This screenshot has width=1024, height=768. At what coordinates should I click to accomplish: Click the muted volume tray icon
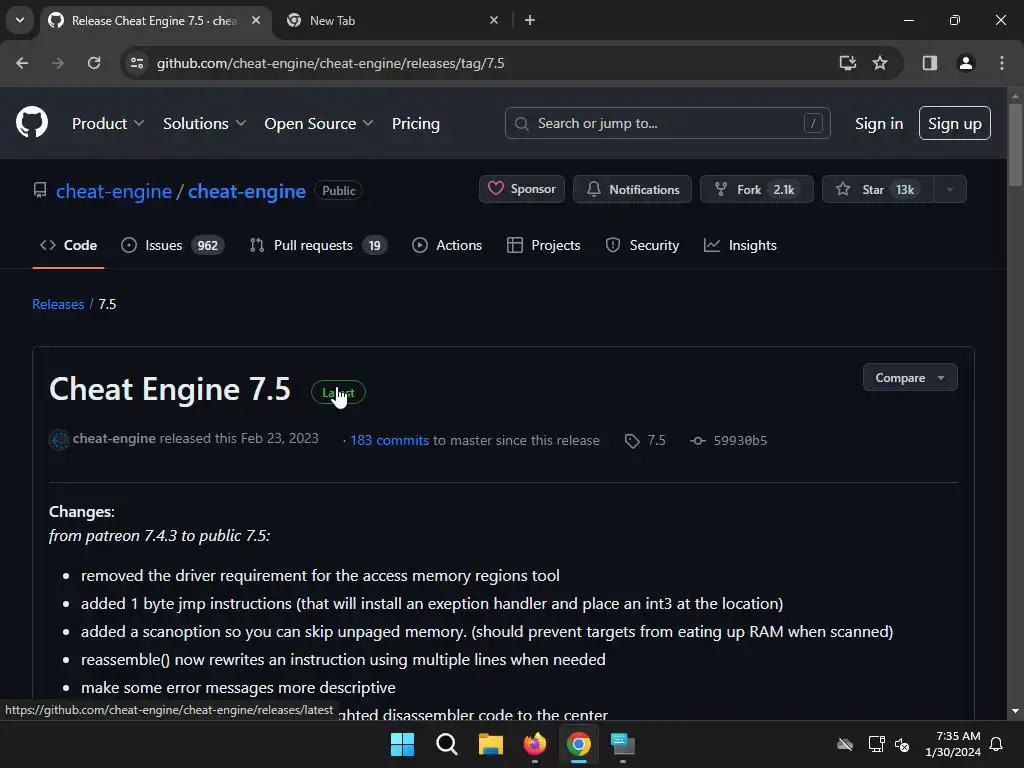pos(902,744)
